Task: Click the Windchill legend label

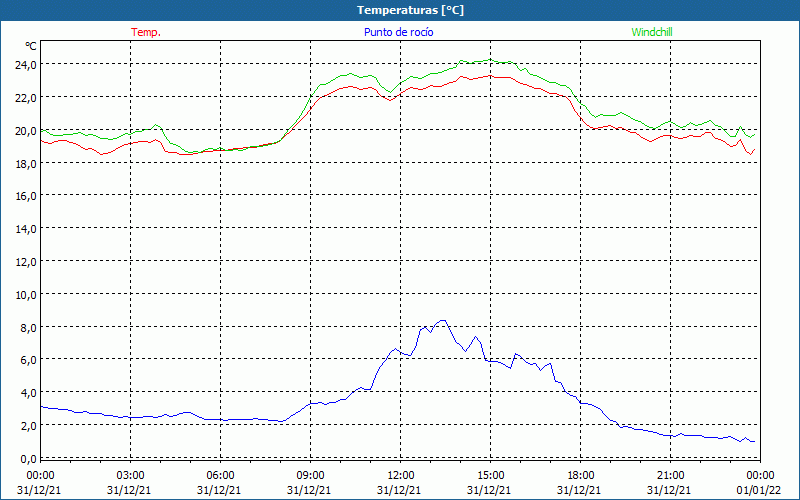Action: (x=652, y=32)
